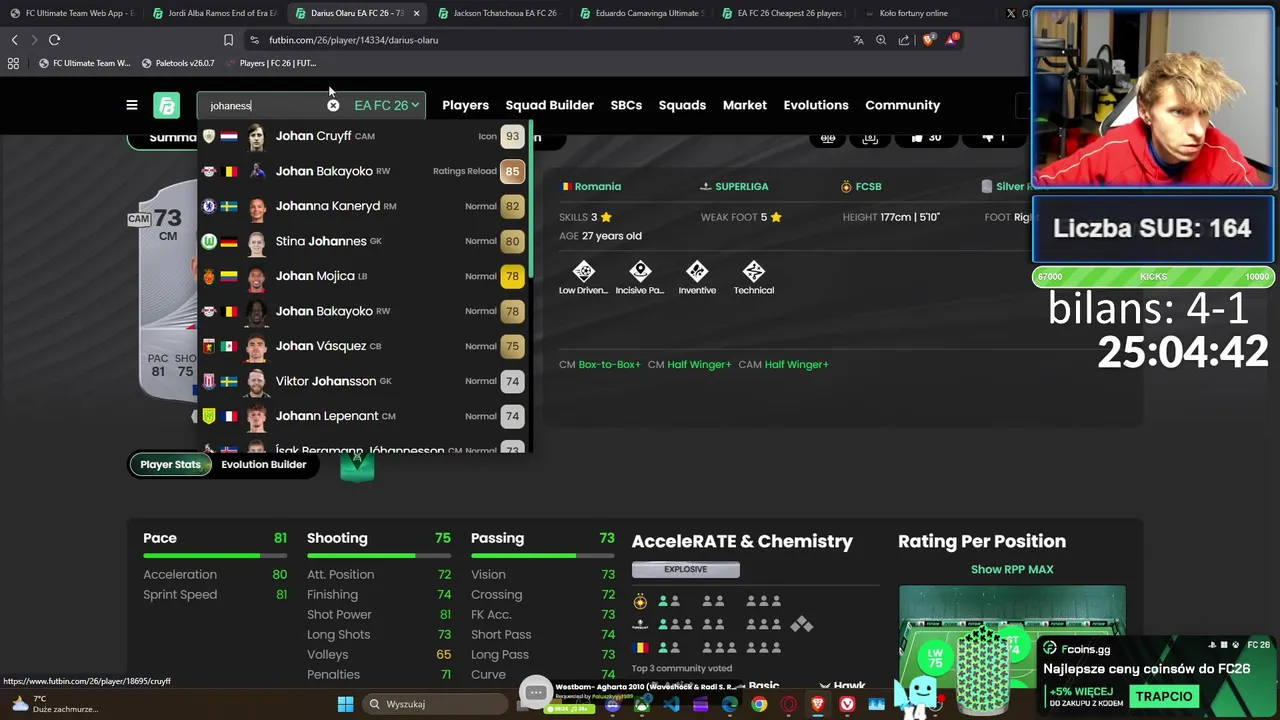Select Johanna Kaneryd RM 82 result
1280x720 pixels.
364,206
